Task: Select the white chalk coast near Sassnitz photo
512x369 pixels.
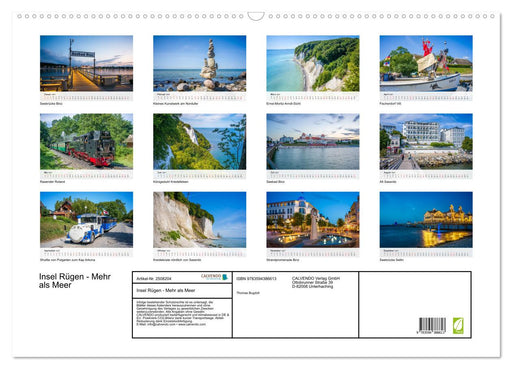Action: (200, 220)
